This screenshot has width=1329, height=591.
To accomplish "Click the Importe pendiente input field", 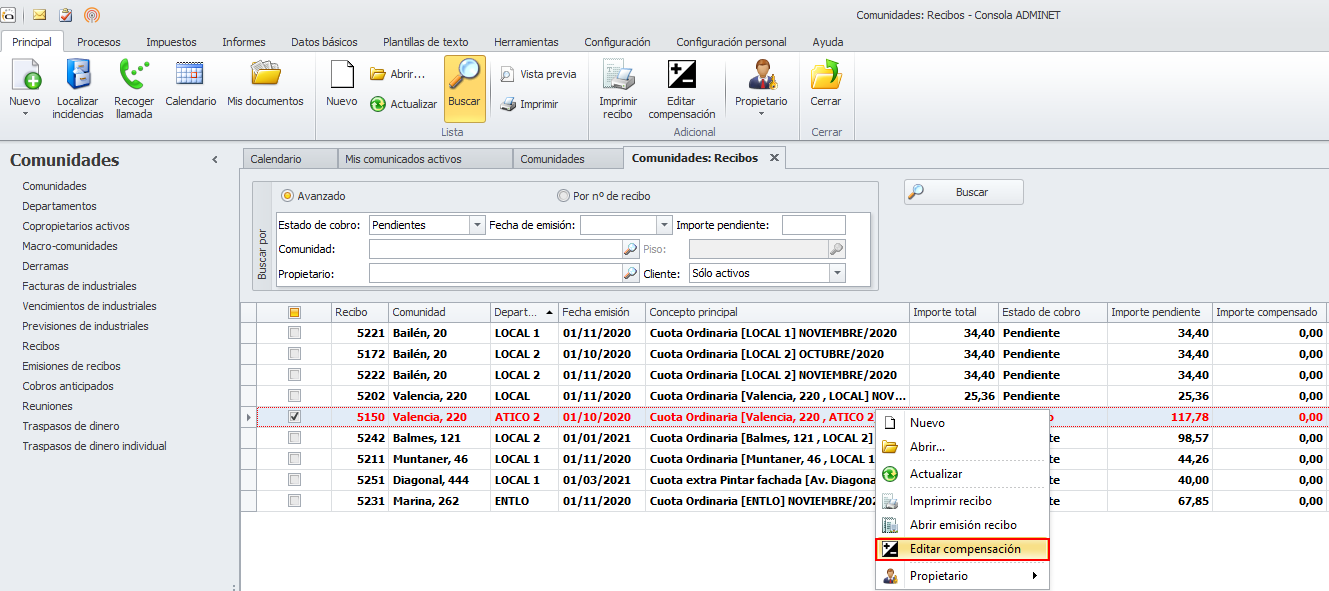I will pyautogui.click(x=814, y=225).
